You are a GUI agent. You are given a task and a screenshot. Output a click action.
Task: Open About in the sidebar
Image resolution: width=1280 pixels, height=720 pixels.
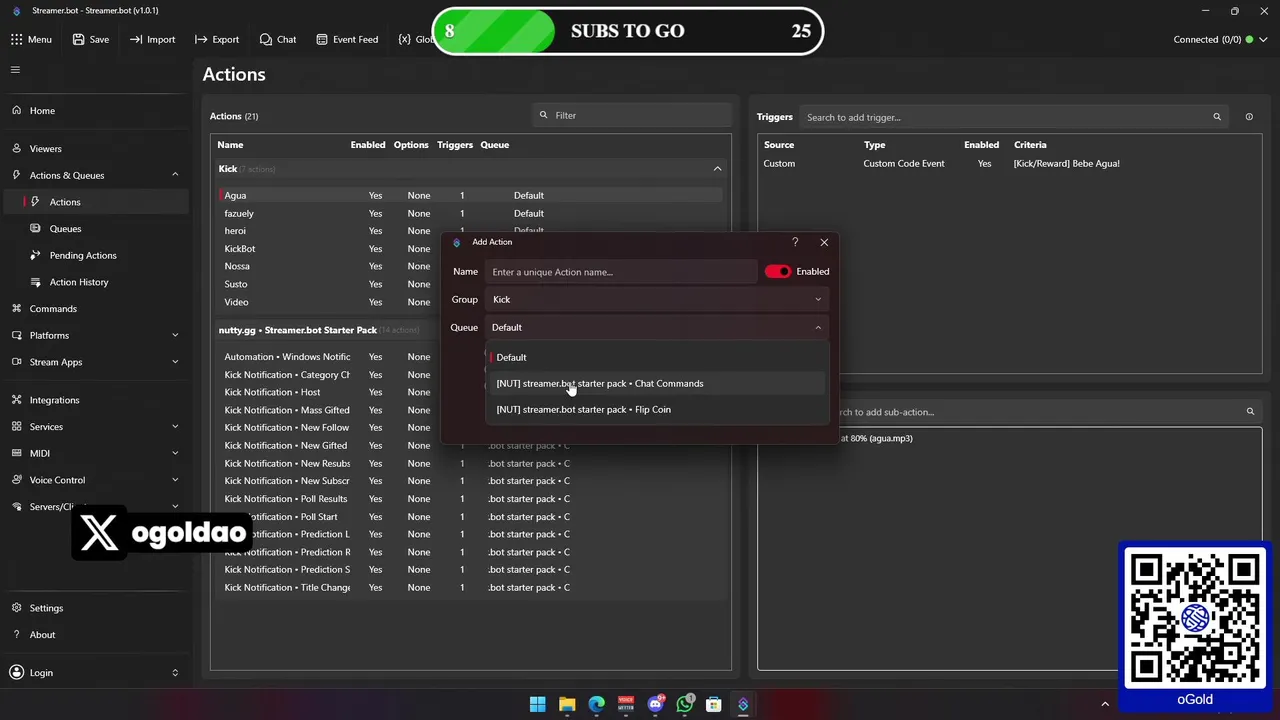95,635
